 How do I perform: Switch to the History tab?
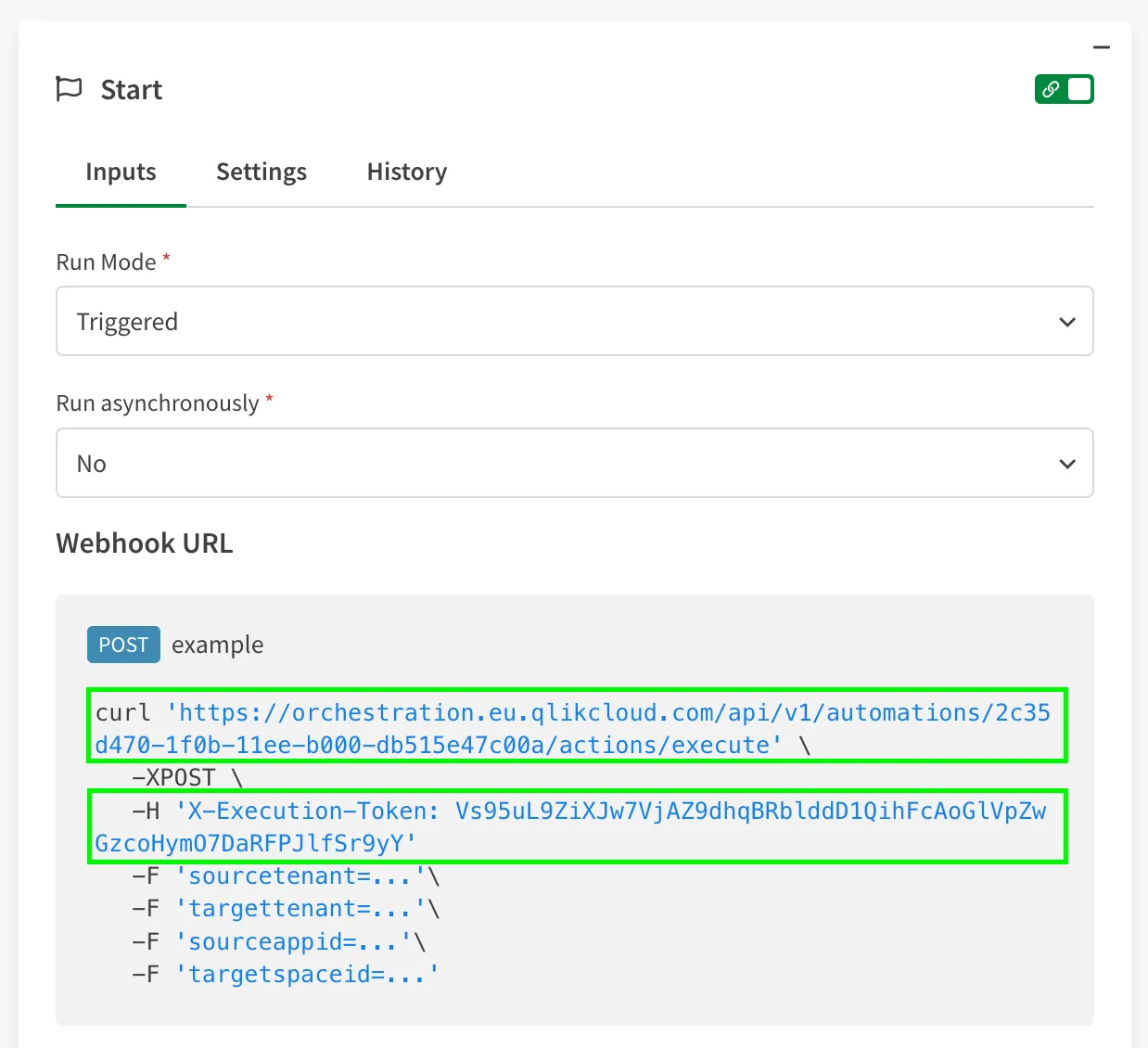tap(406, 172)
